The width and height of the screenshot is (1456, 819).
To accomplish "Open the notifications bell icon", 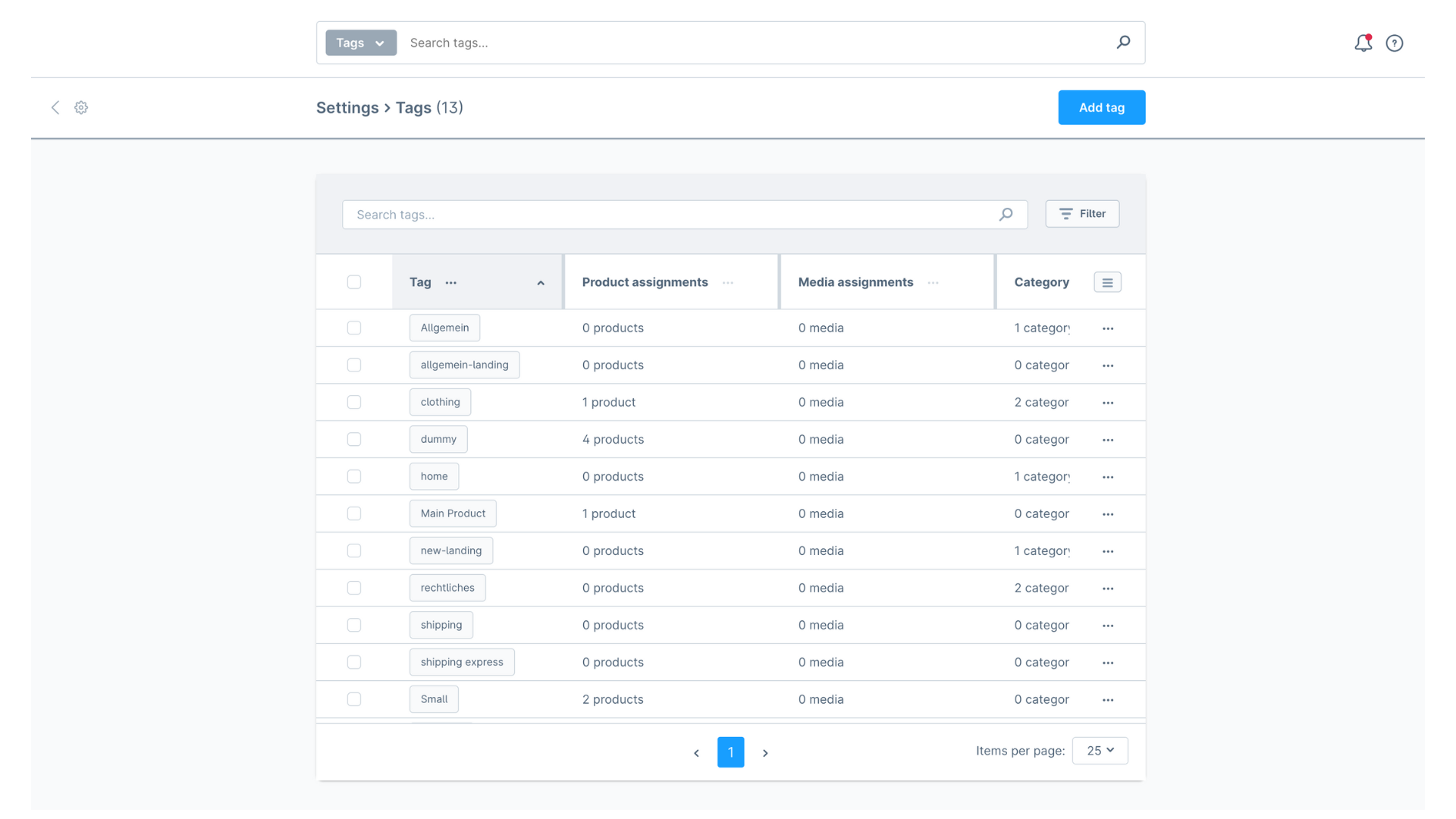I will (1363, 43).
